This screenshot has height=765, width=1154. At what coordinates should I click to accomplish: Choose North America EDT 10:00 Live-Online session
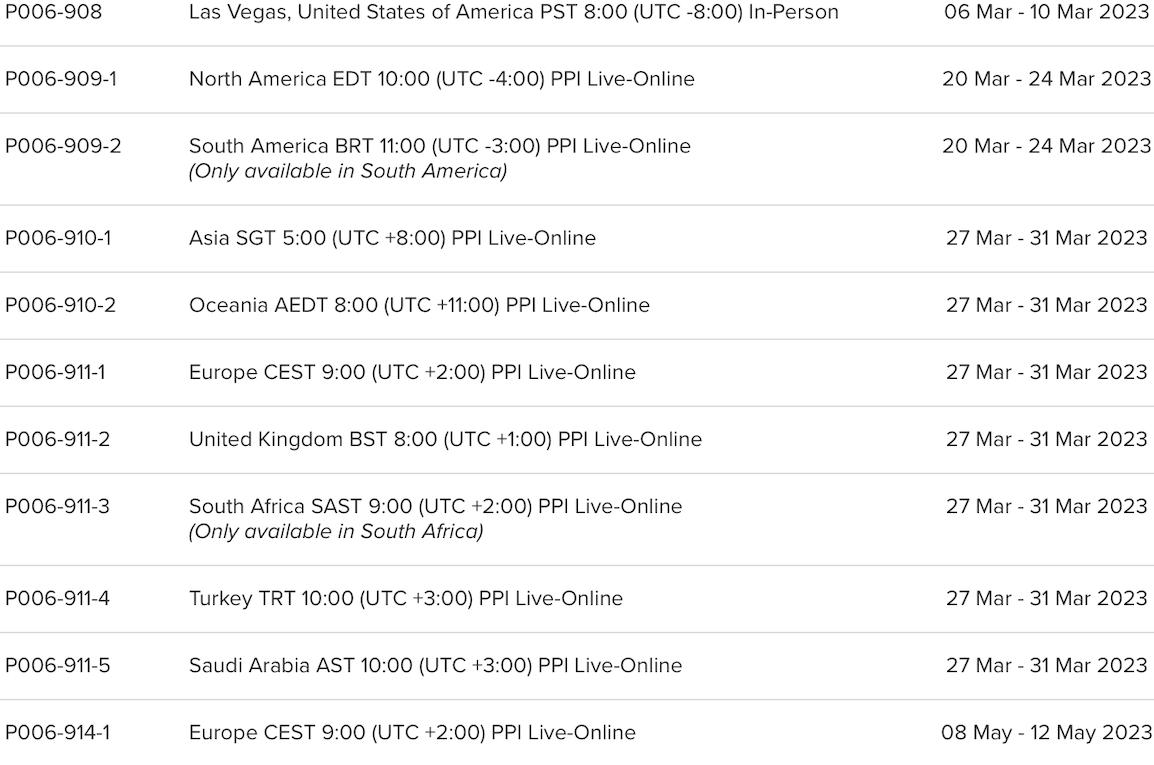[442, 79]
